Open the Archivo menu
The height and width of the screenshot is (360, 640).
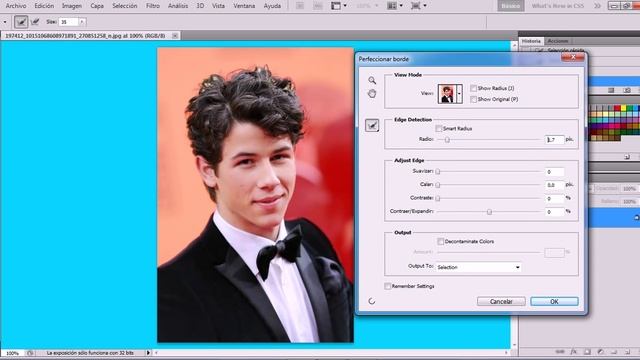pos(16,6)
